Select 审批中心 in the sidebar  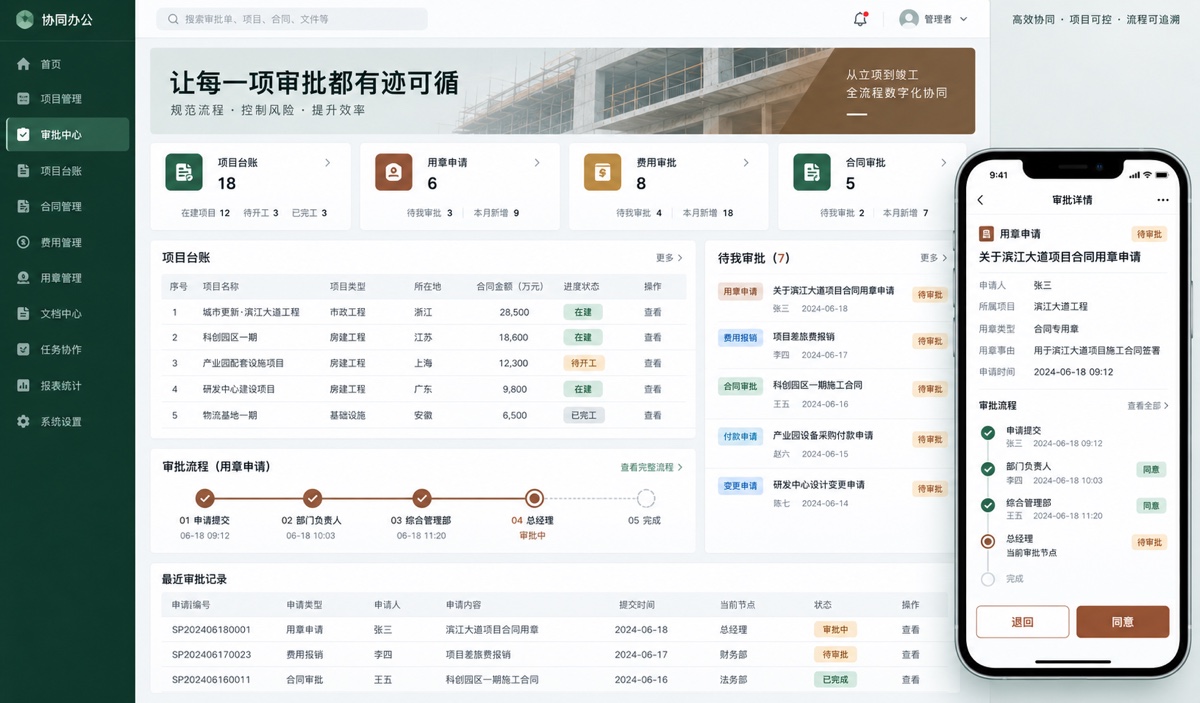pyautogui.click(x=67, y=134)
